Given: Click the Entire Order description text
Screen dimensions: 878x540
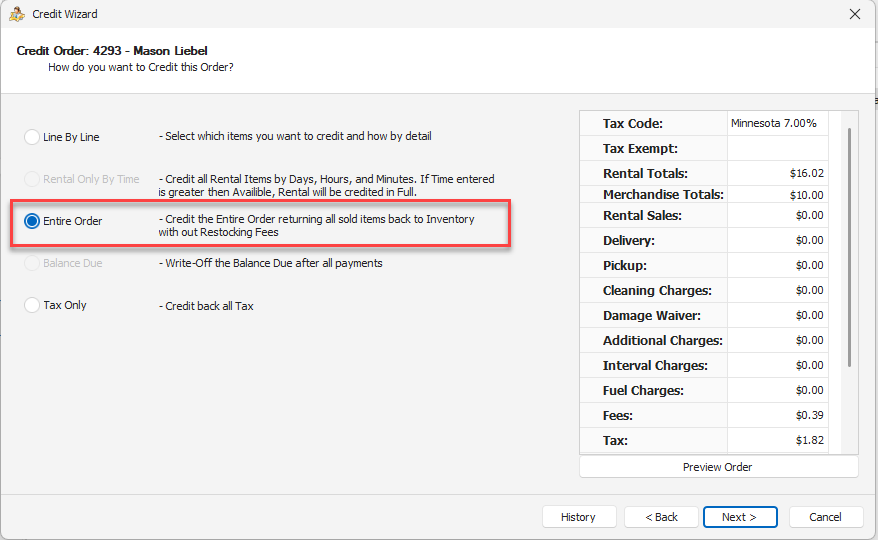Looking at the screenshot, I should click(316, 226).
